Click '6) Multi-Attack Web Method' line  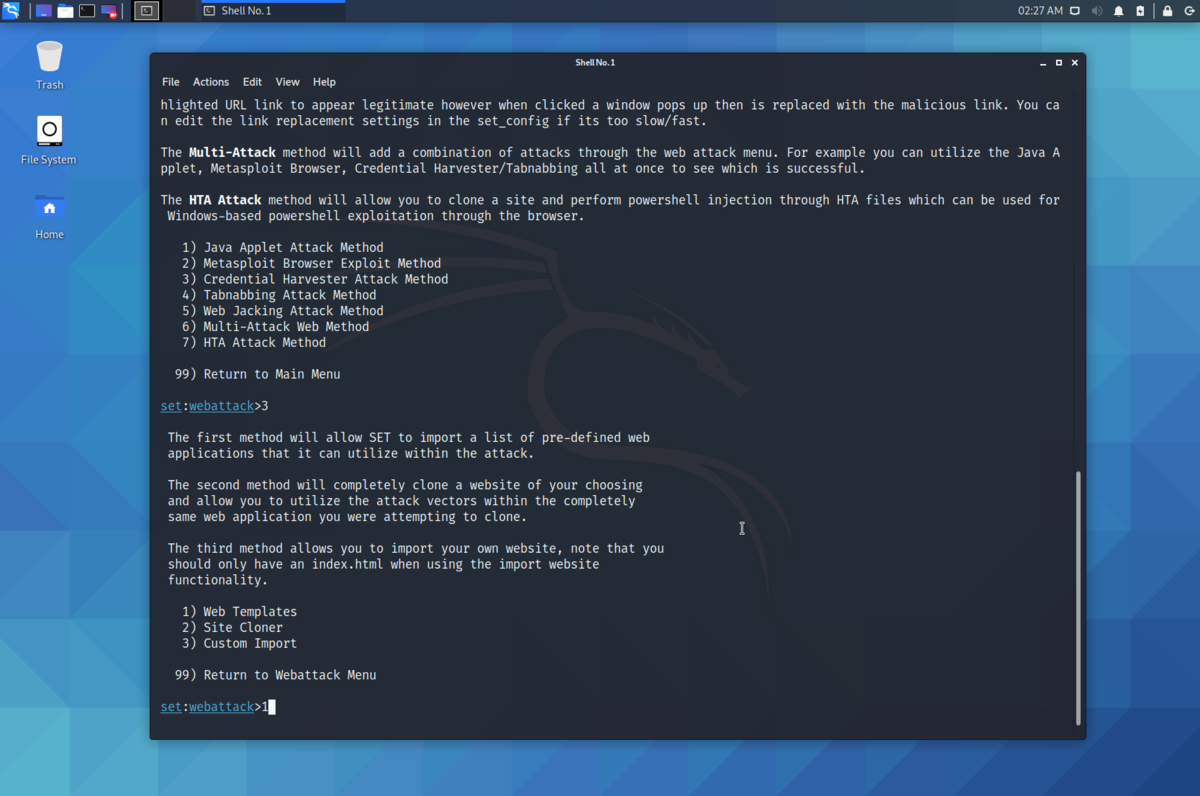(275, 326)
